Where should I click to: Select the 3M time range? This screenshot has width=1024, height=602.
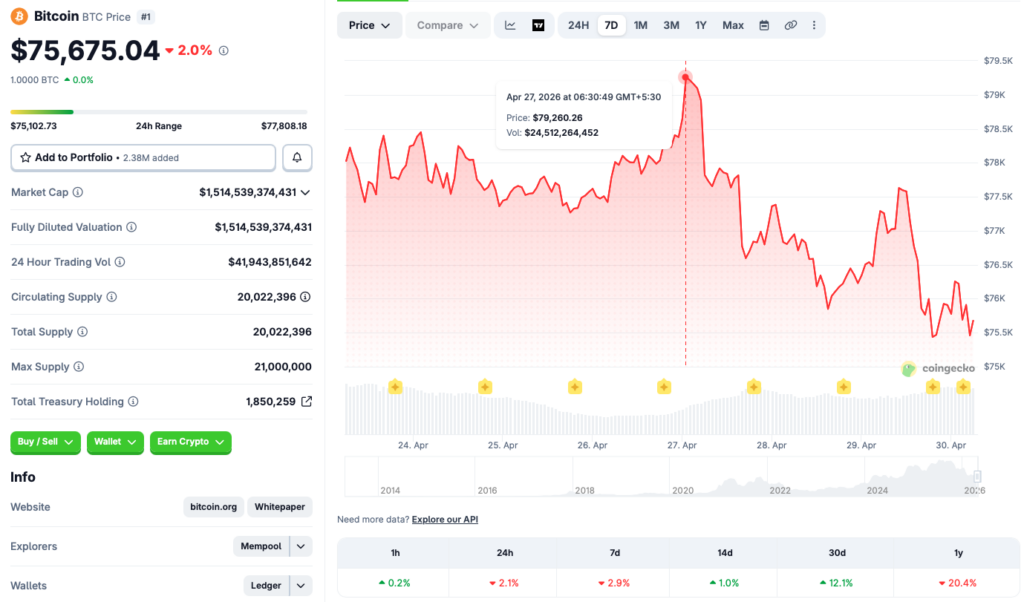click(x=671, y=25)
